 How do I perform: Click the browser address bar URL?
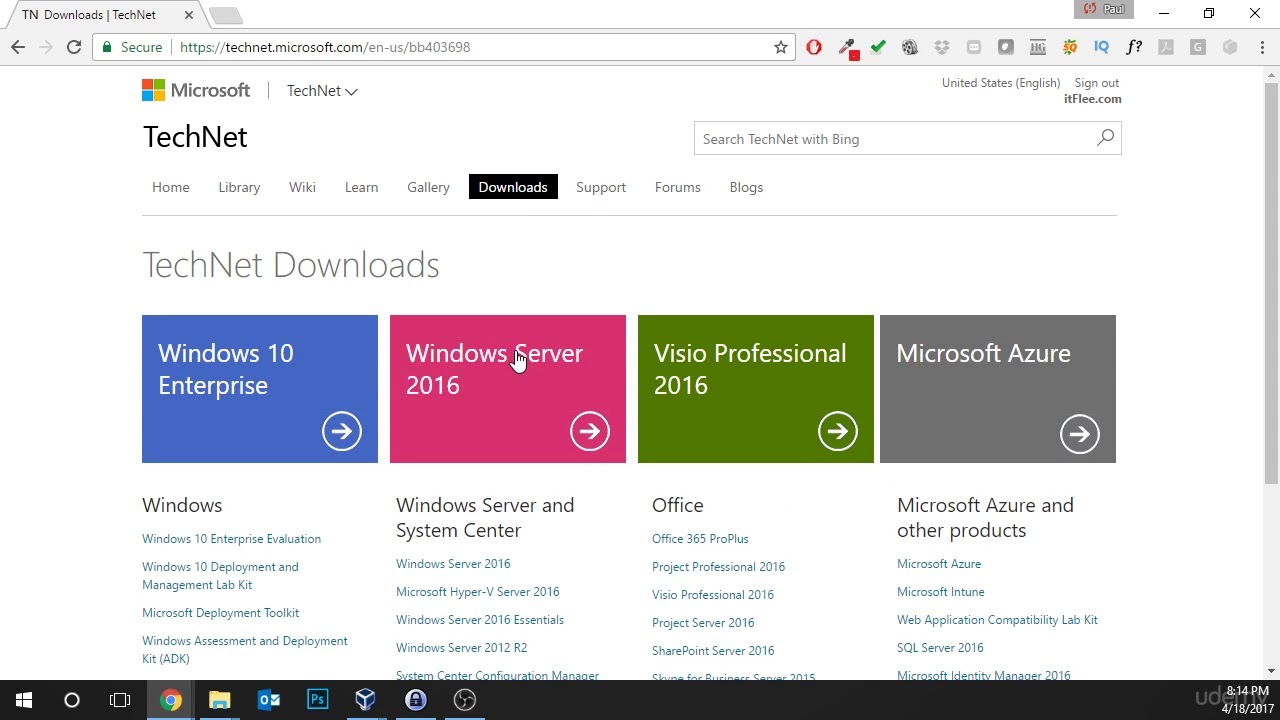coord(325,47)
